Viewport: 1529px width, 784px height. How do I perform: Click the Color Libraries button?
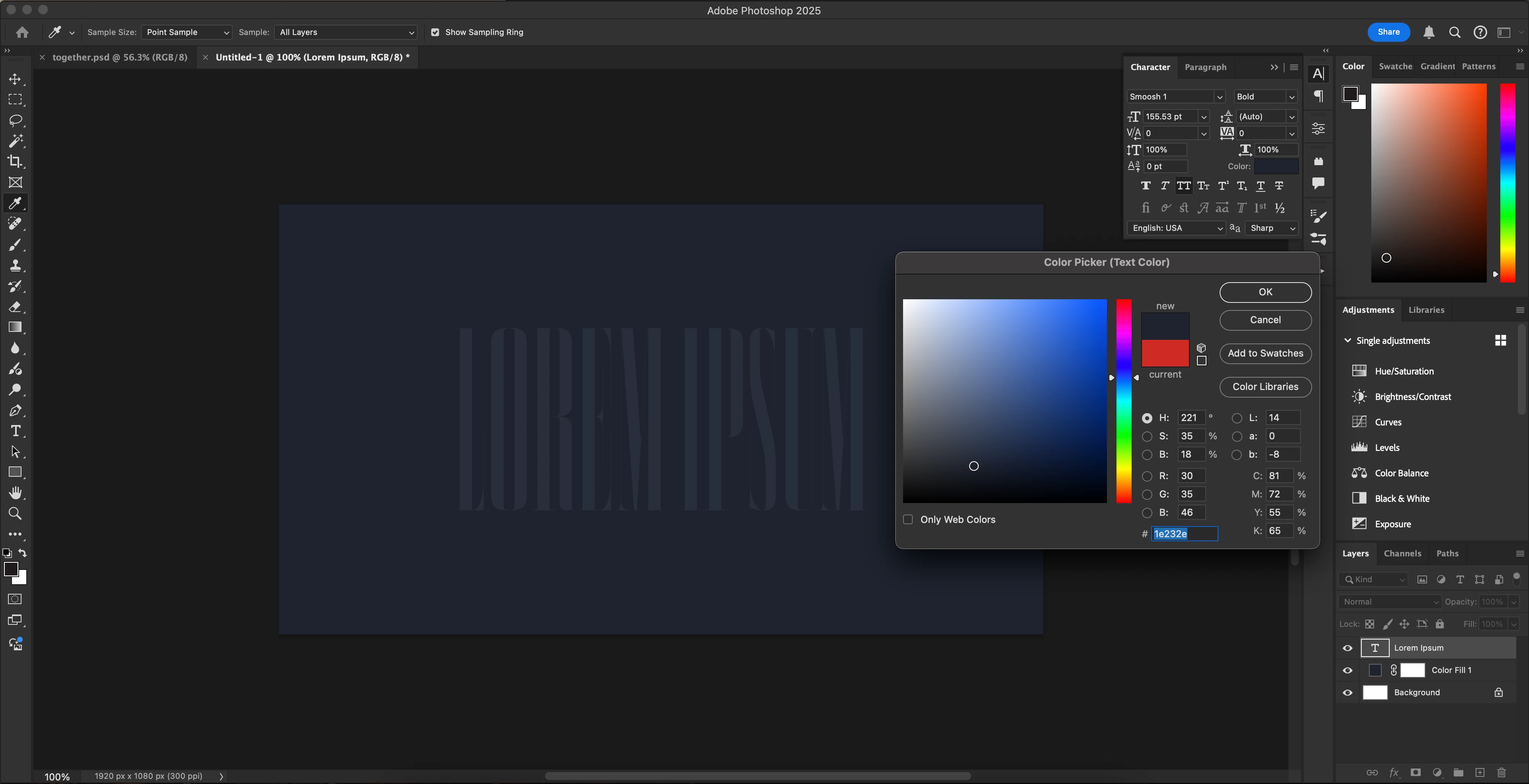pyautogui.click(x=1265, y=387)
